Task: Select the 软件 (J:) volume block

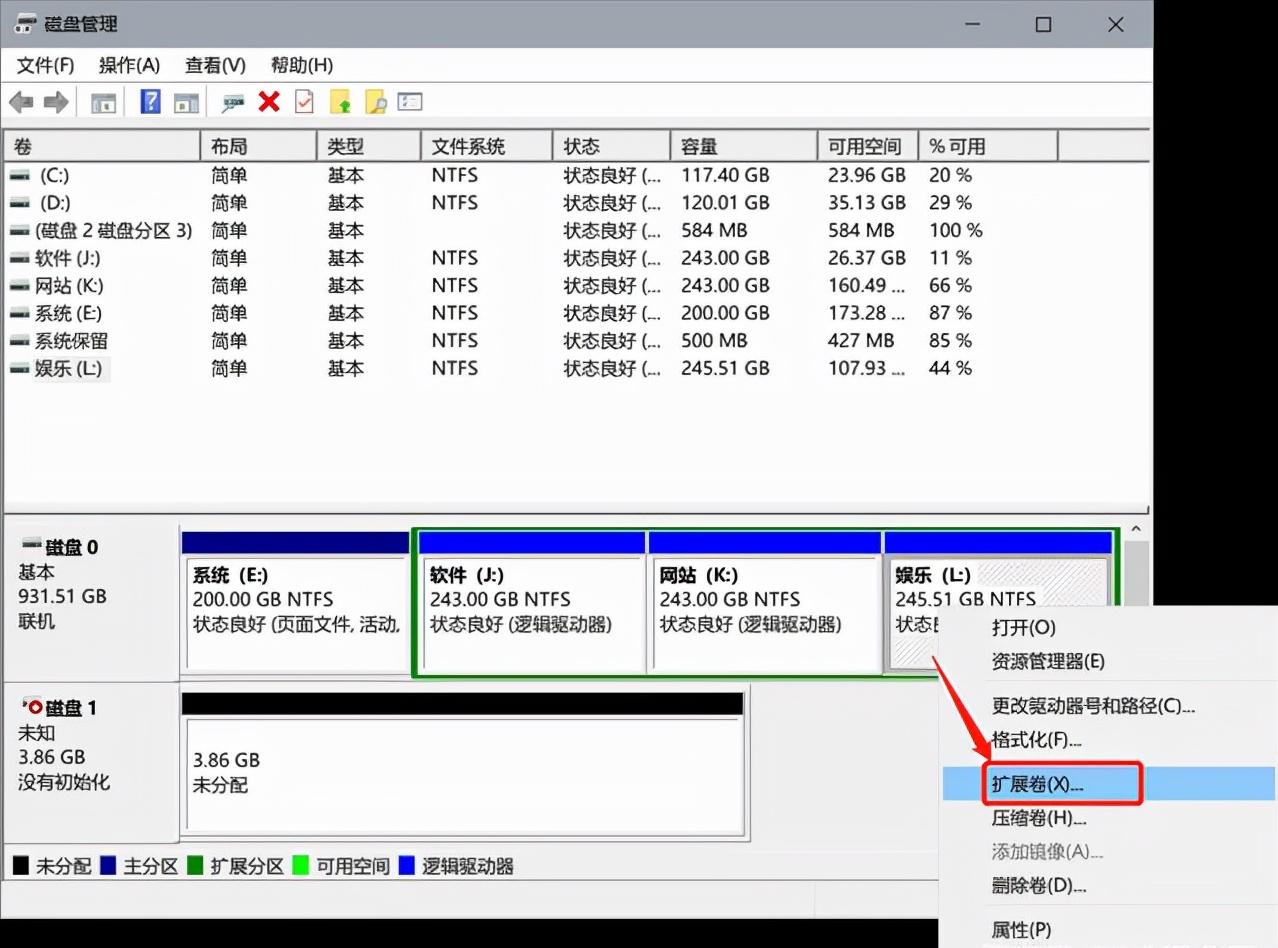Action: point(530,600)
